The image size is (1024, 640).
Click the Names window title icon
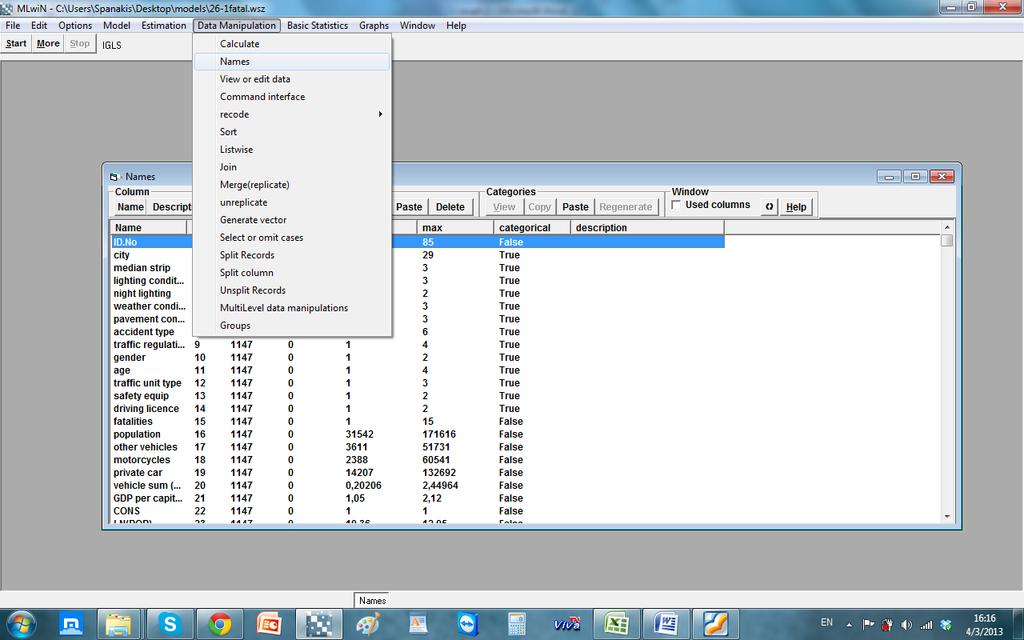(114, 177)
